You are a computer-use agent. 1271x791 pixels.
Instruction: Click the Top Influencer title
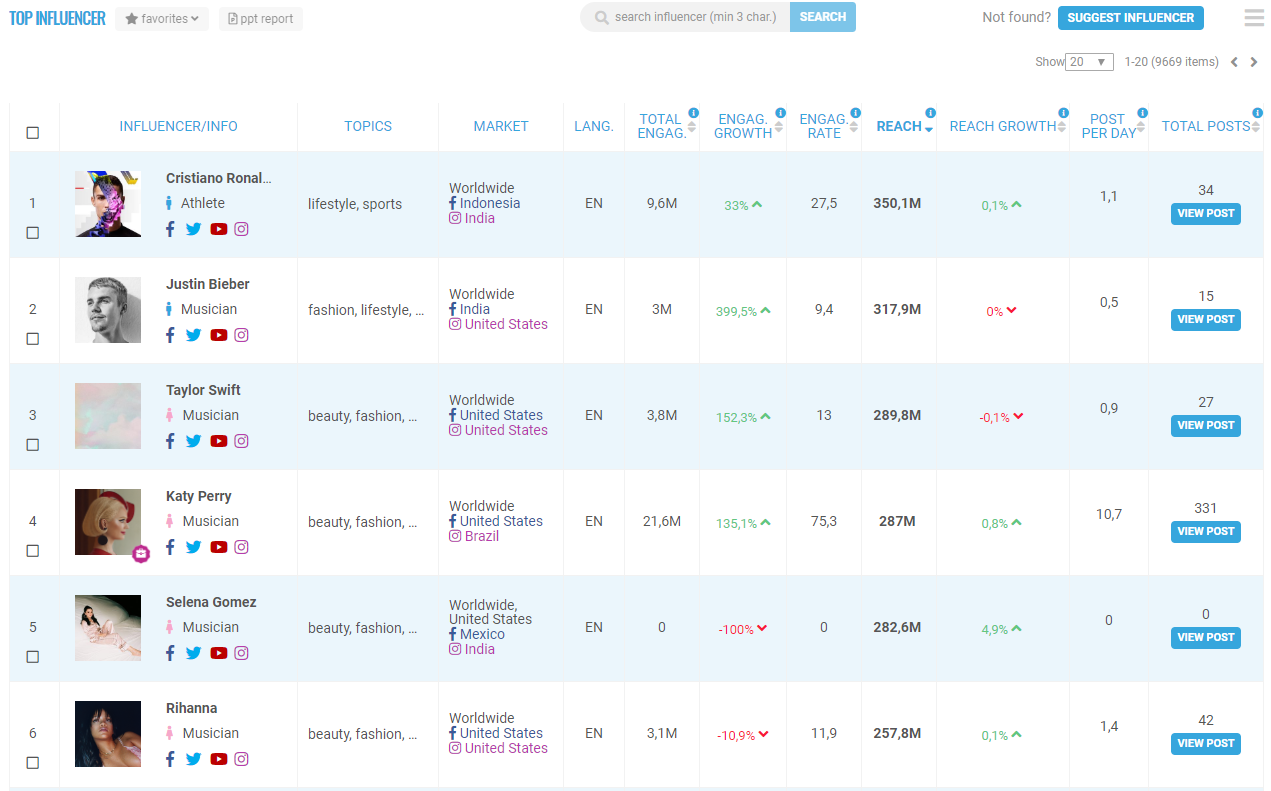click(x=57, y=18)
